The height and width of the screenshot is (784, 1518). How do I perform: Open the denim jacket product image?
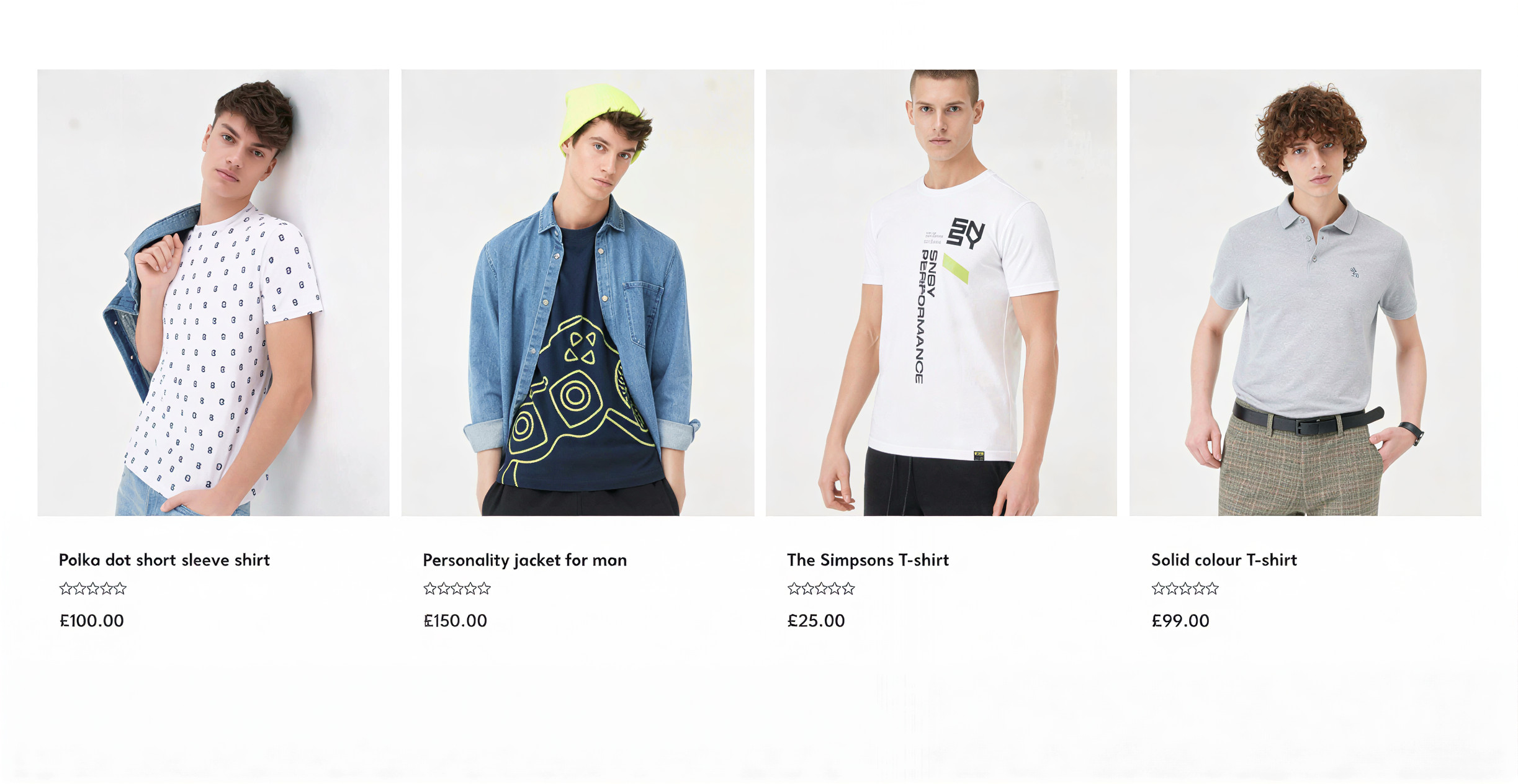coord(578,293)
